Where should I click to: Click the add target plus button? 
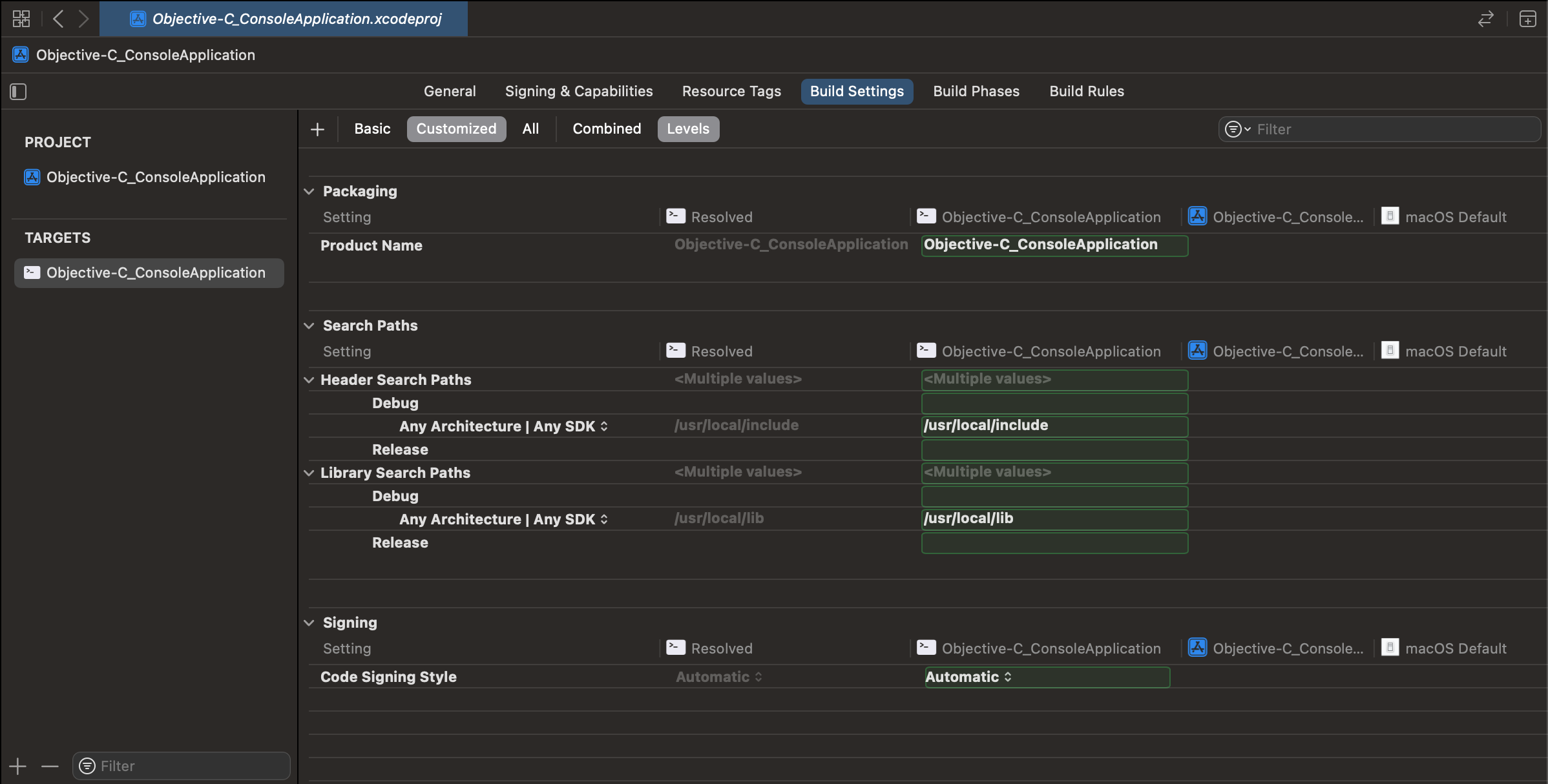tap(18, 767)
